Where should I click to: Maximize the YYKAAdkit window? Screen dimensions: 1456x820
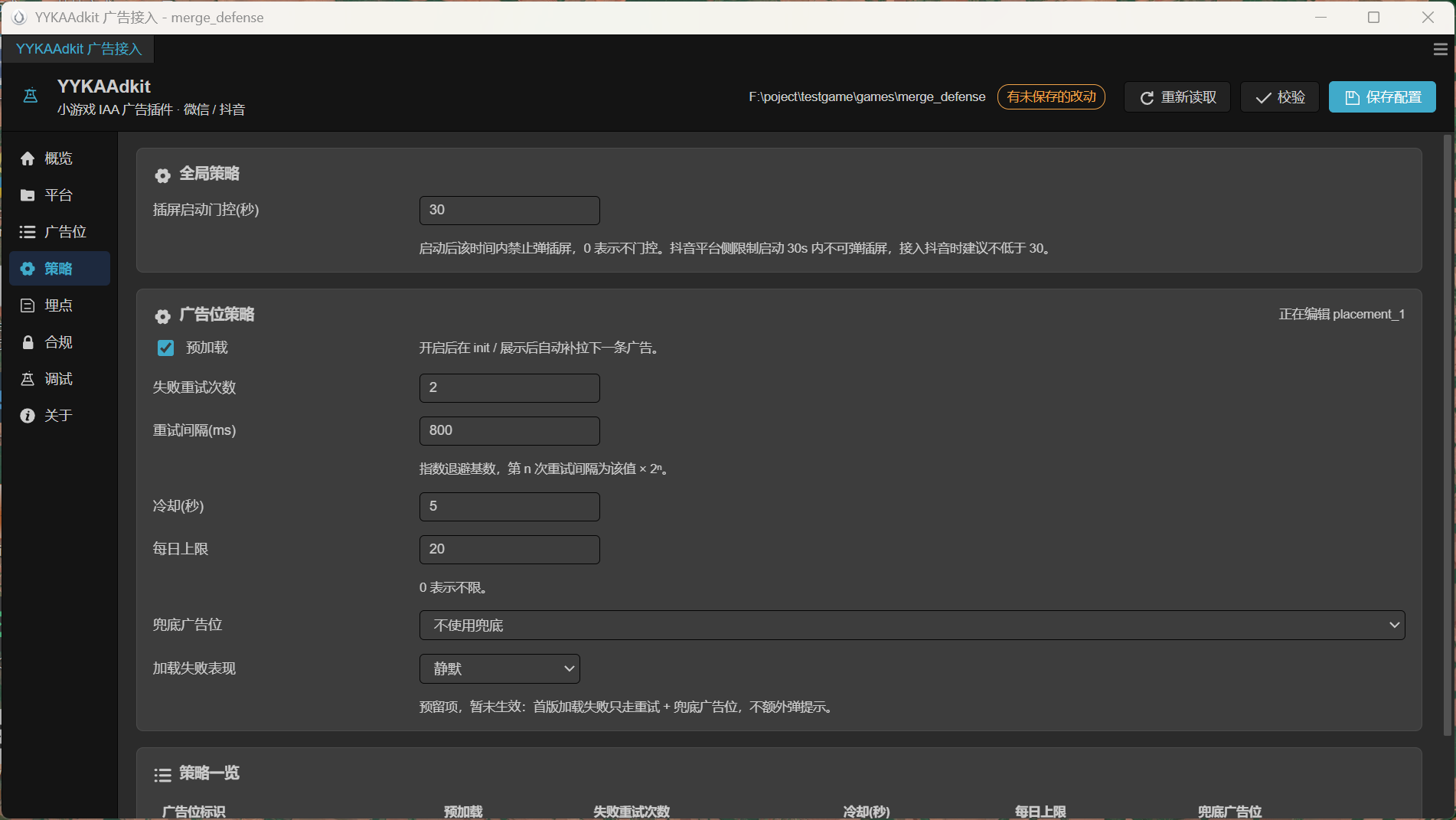coord(1373,18)
